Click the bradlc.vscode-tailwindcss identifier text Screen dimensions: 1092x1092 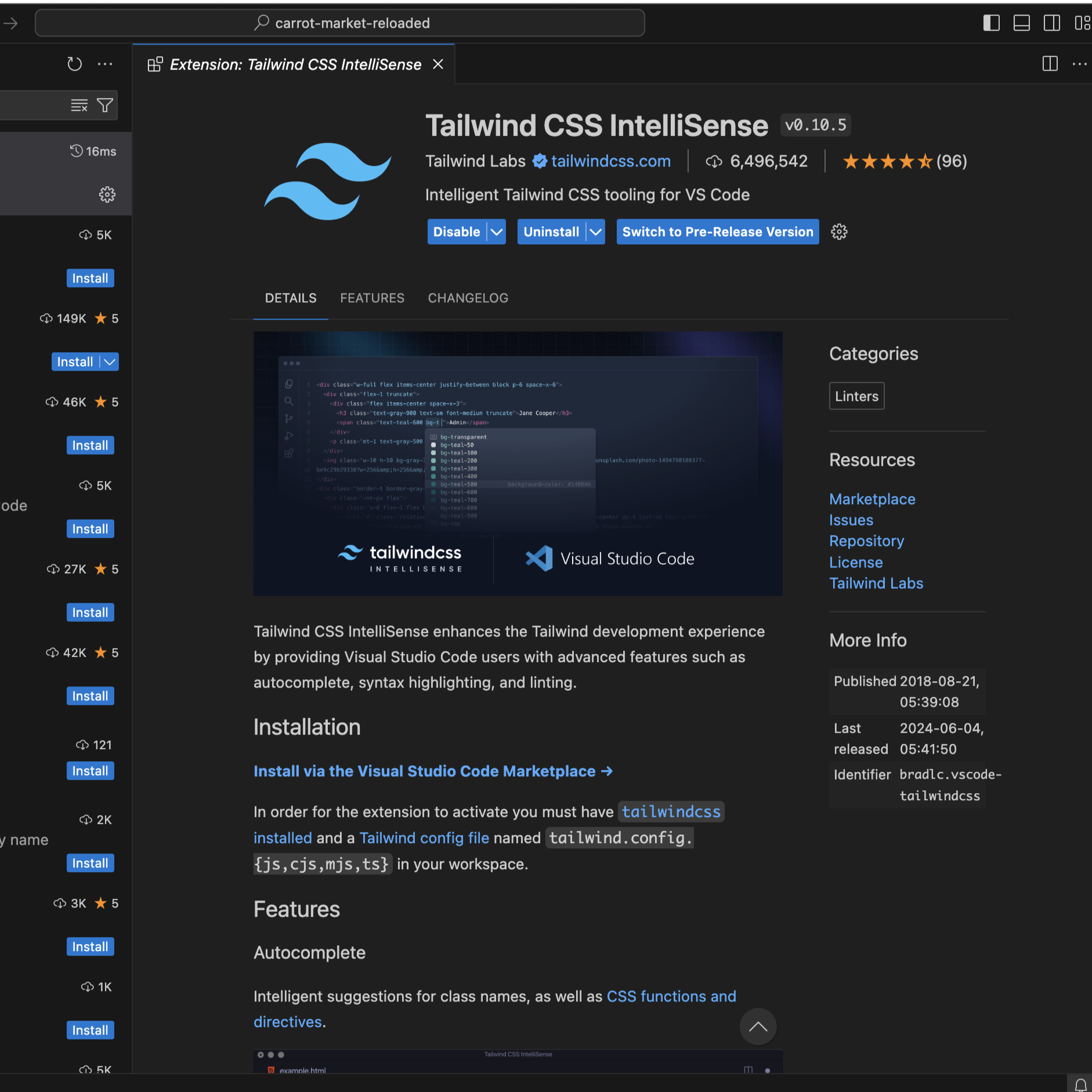click(950, 785)
